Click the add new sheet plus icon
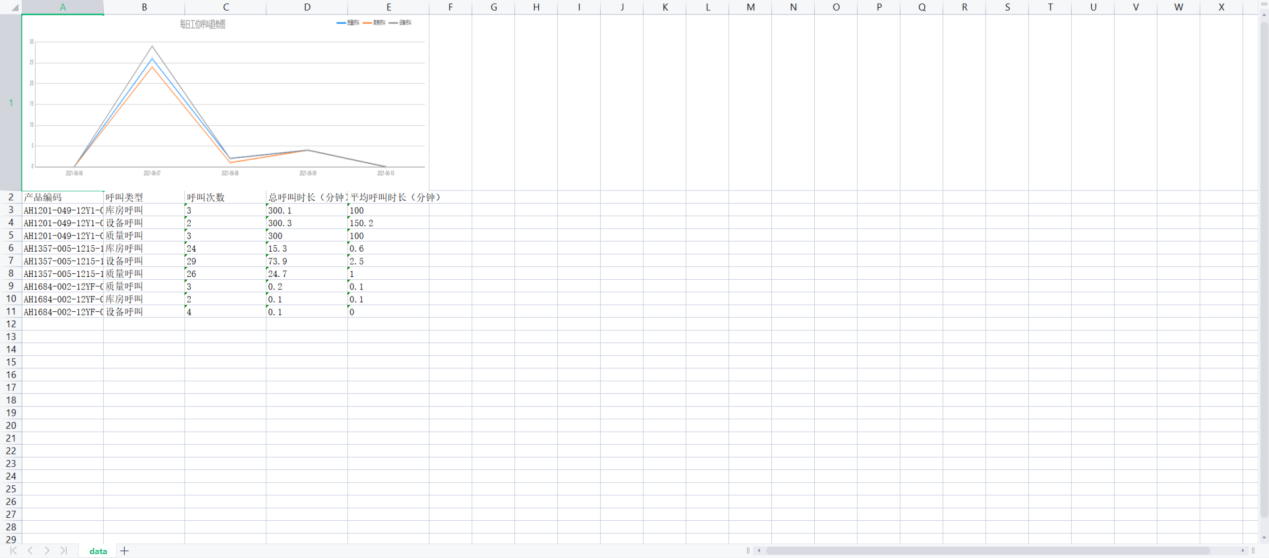 pos(124,551)
